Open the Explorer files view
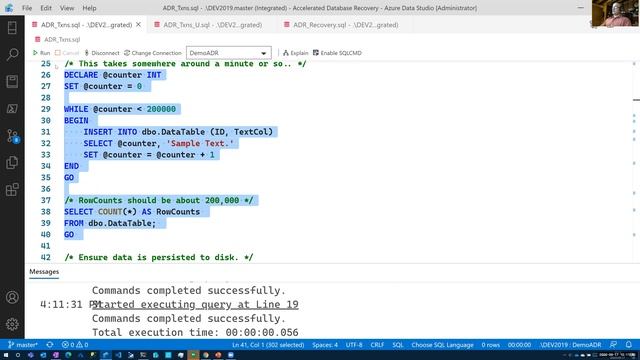The height and width of the screenshot is (360, 640). pos(12,162)
